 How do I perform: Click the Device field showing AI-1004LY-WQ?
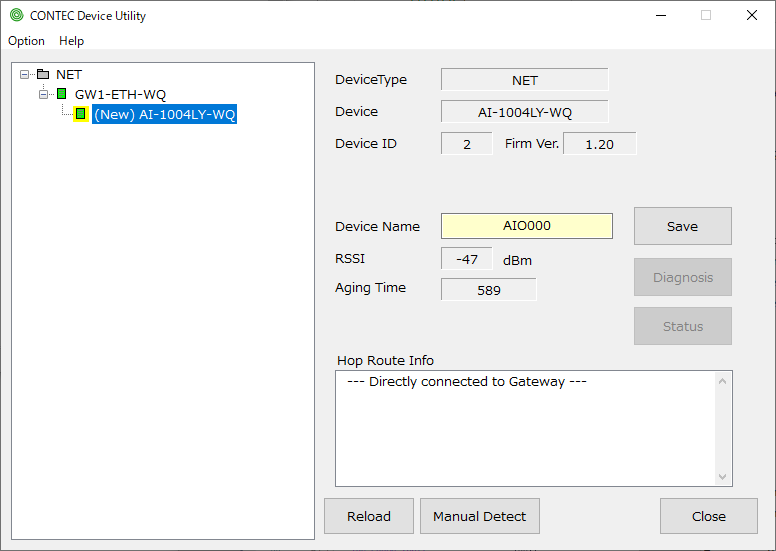(525, 112)
